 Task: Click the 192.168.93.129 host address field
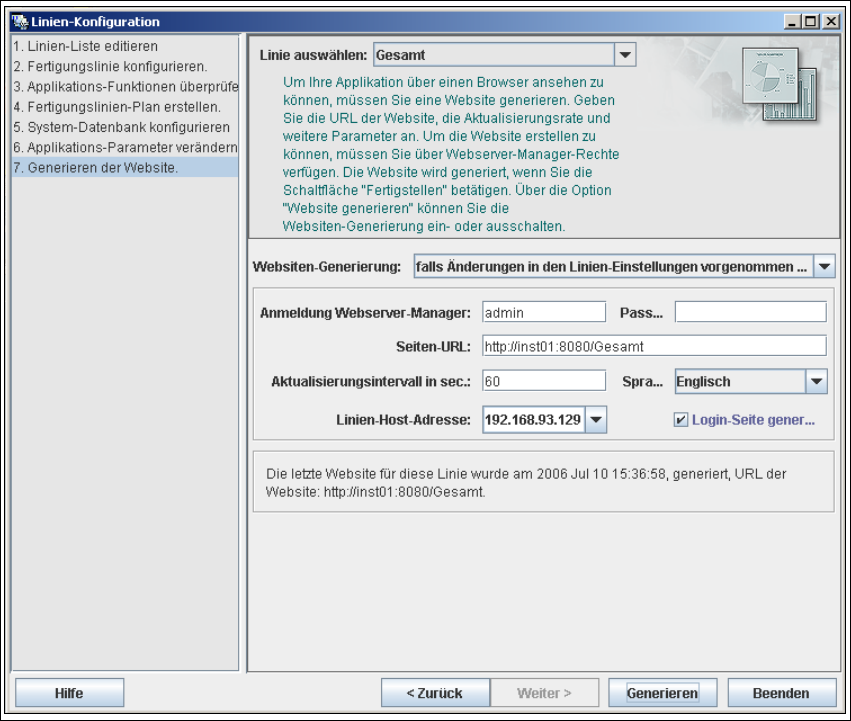534,420
